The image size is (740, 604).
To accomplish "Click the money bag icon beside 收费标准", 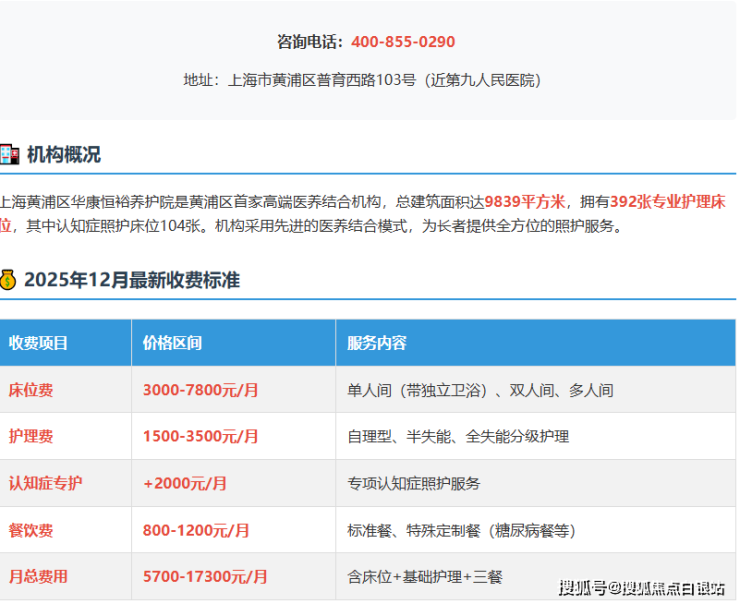I will pos(8,280).
